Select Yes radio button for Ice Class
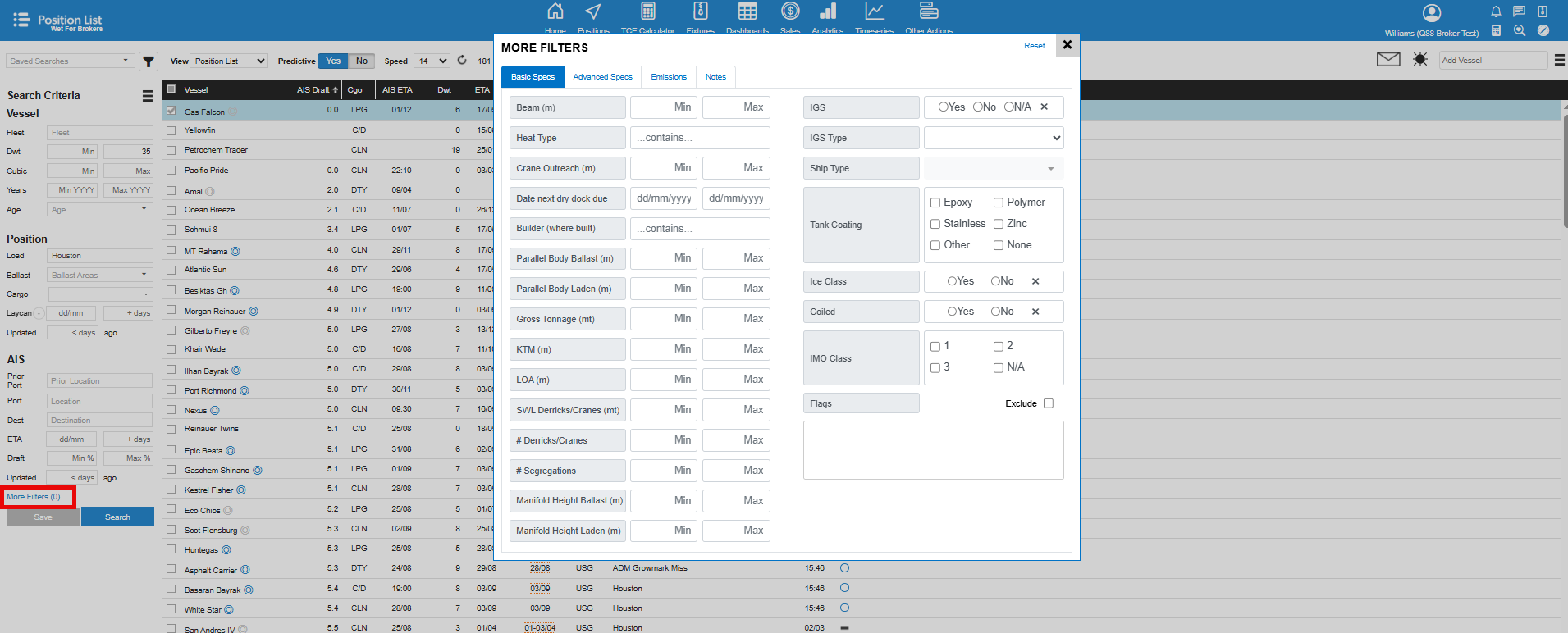The image size is (1568, 633). click(x=953, y=281)
